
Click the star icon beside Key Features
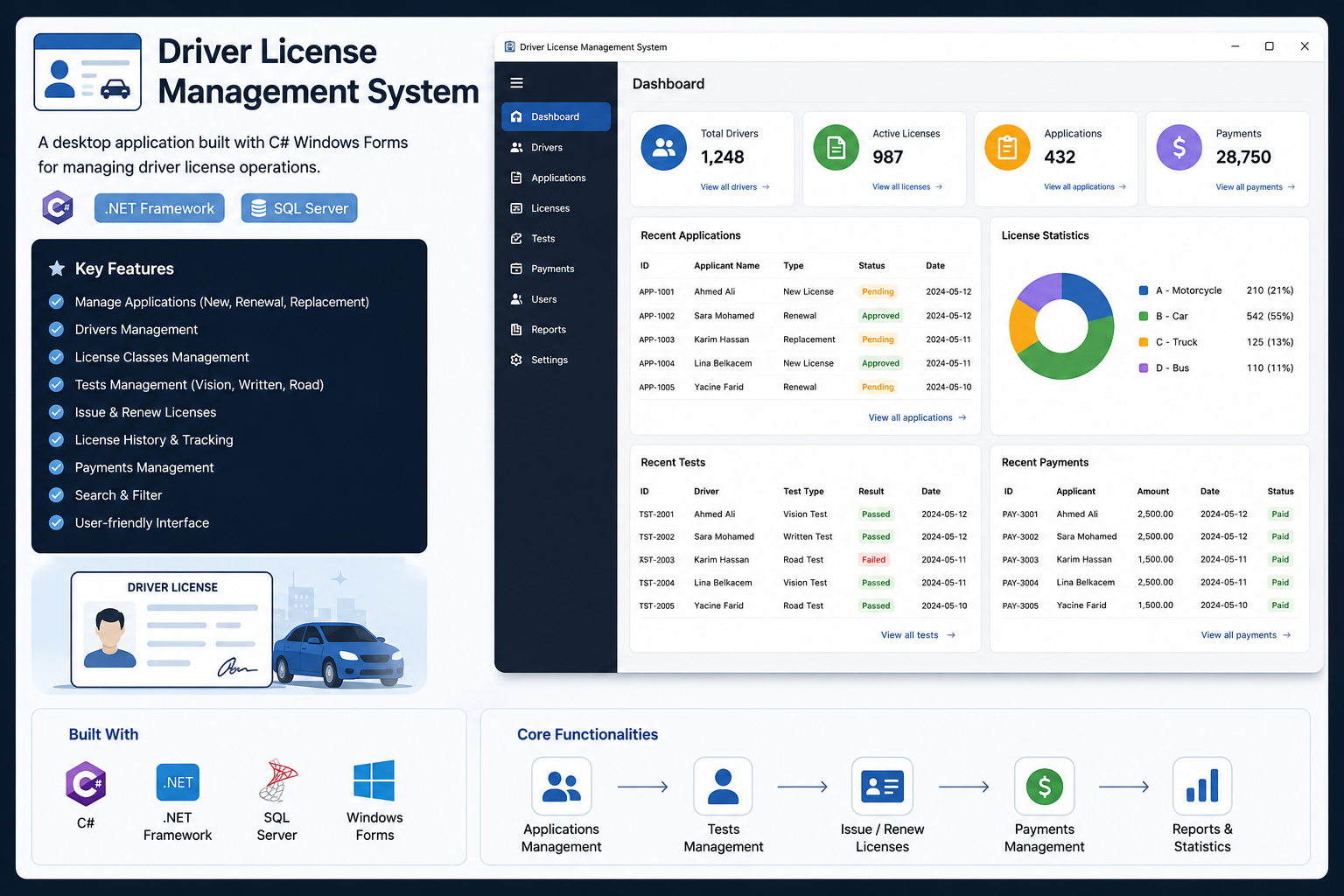click(57, 269)
